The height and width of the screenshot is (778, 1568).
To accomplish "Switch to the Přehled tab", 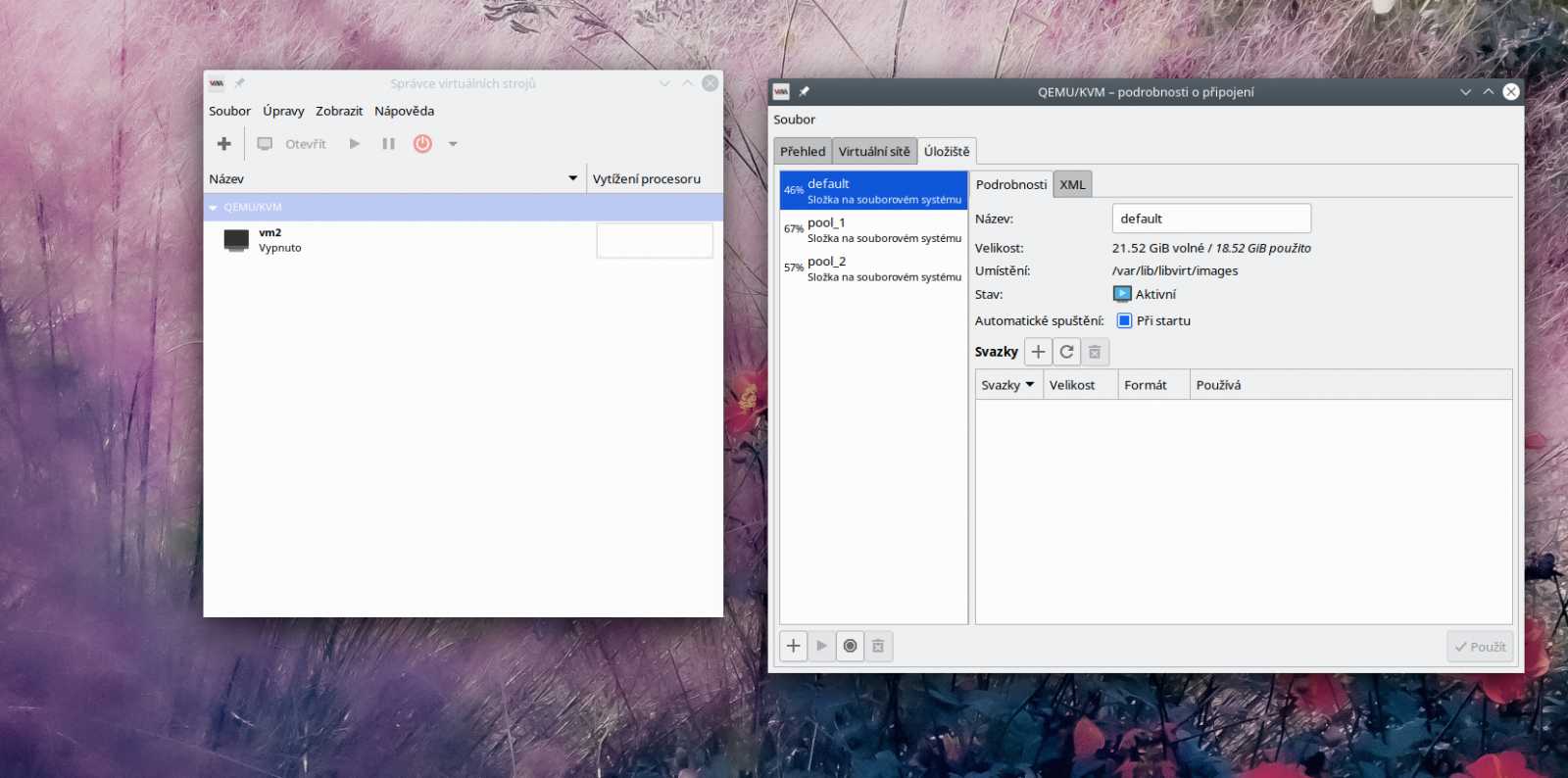I will (x=803, y=151).
